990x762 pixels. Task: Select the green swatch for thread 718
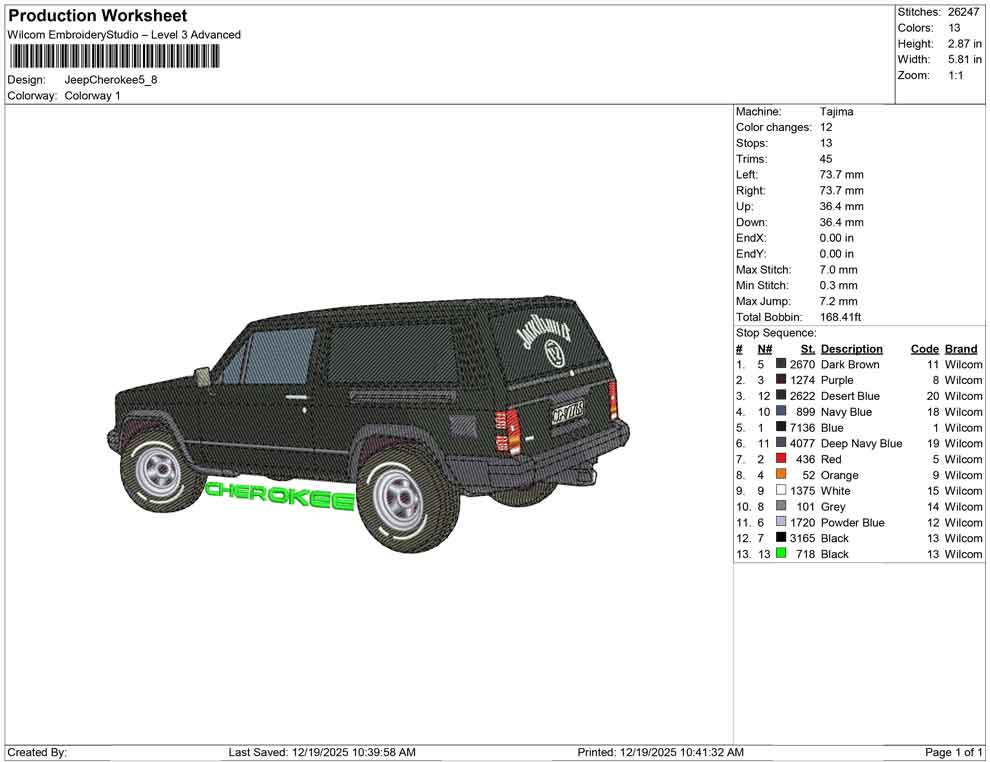[781, 554]
